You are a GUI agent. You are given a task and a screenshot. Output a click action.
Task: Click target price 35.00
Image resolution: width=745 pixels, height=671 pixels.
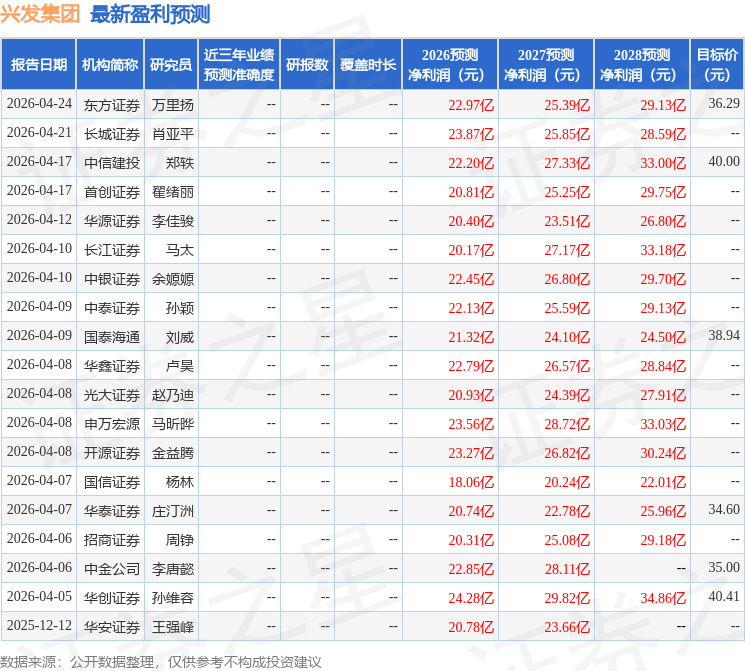[724, 567]
